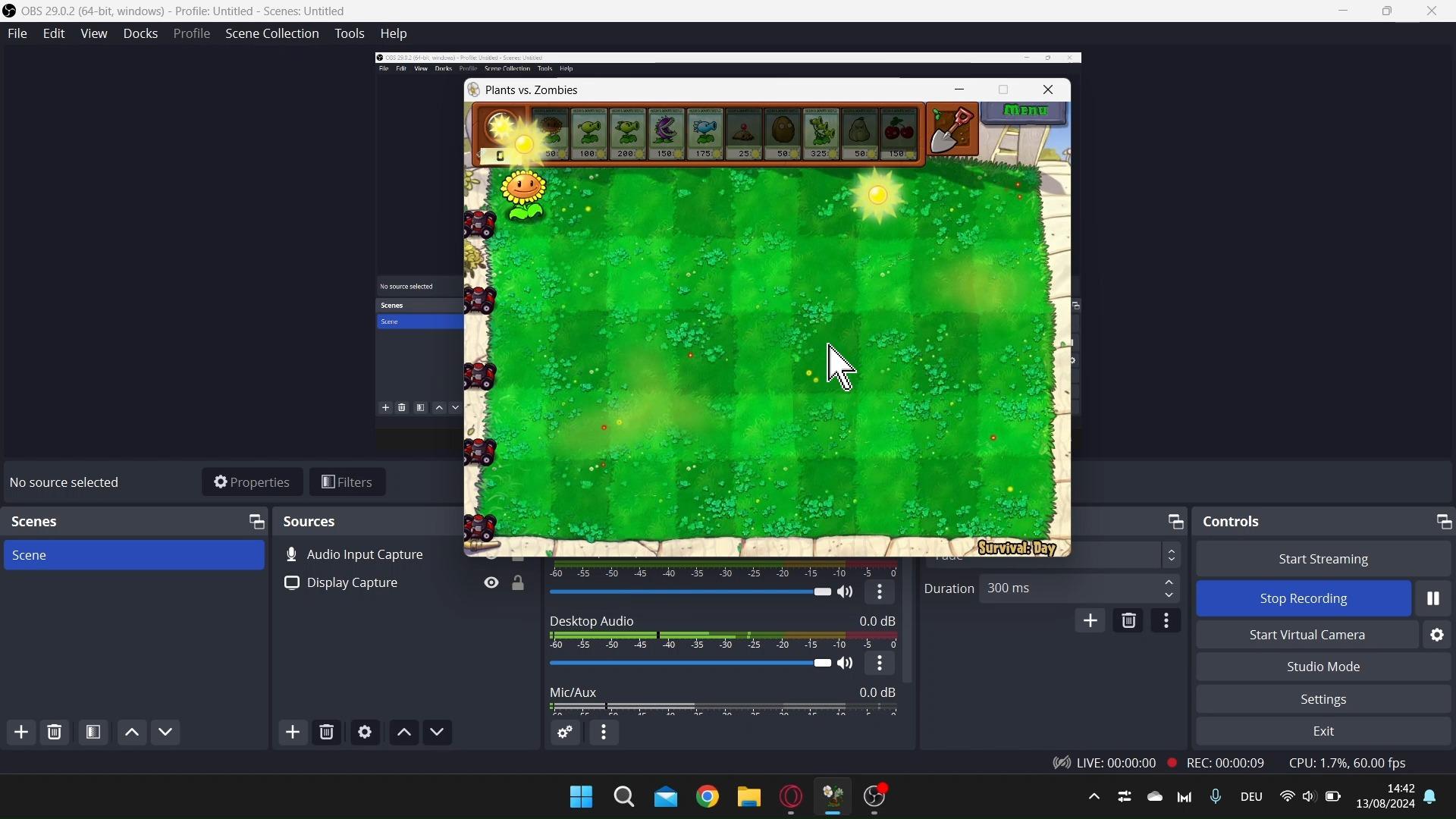Open Settings from Controls
The width and height of the screenshot is (1456, 819).
point(1324,700)
